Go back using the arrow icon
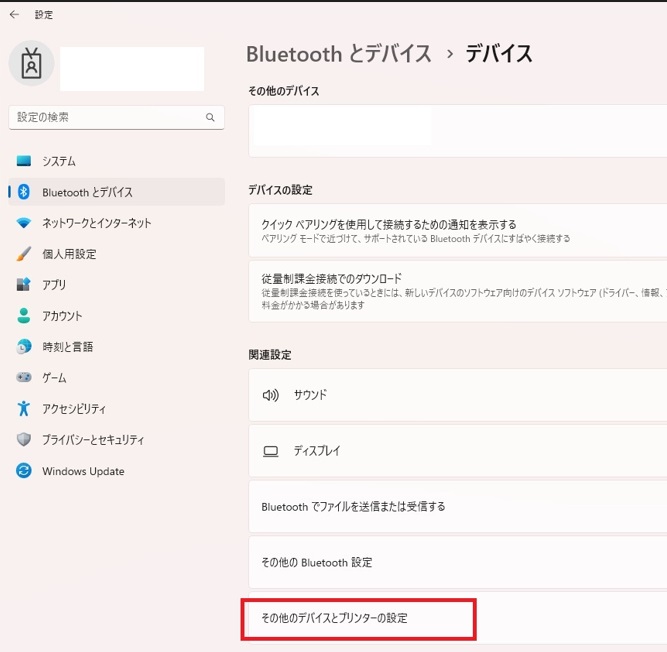This screenshot has width=667, height=652. pyautogui.click(x=14, y=14)
